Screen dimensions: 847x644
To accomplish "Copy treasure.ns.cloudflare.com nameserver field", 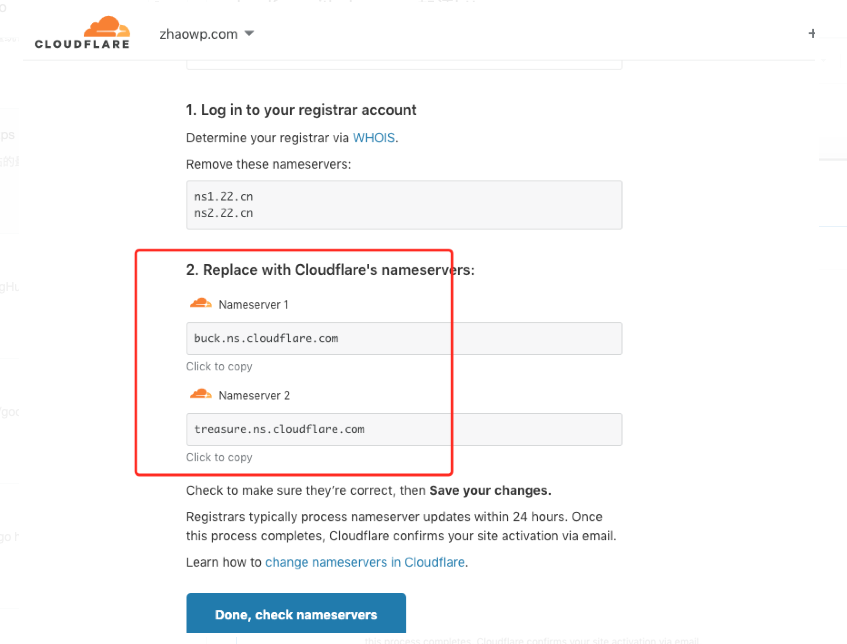I will tap(404, 429).
